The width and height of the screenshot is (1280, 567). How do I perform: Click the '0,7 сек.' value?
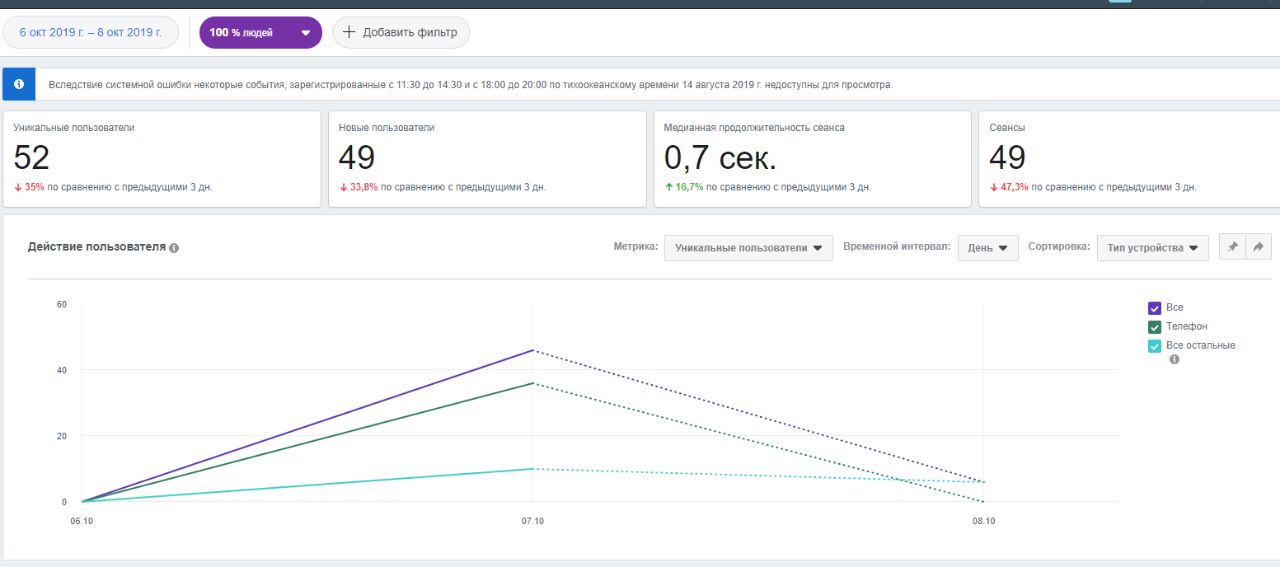720,158
